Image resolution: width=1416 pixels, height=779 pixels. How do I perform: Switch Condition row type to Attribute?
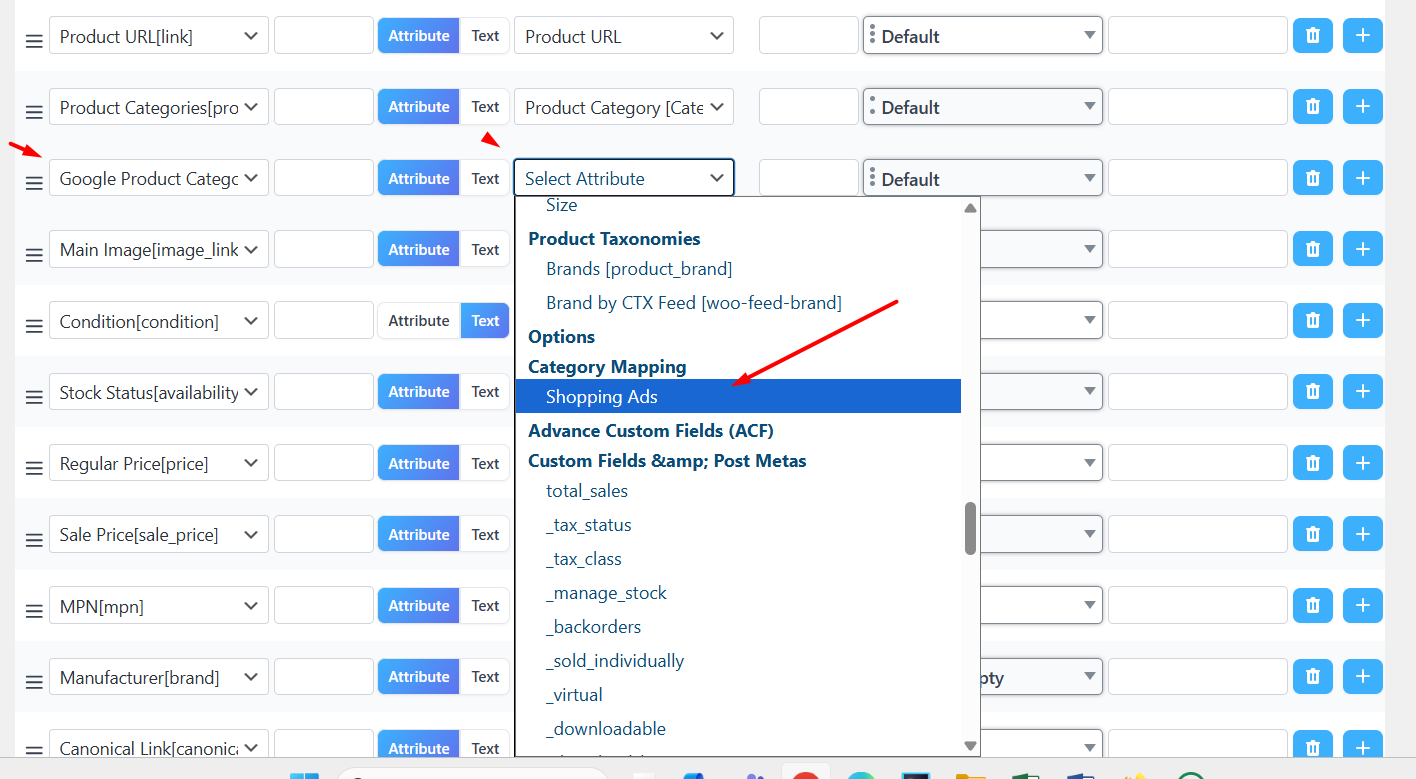pyautogui.click(x=418, y=321)
